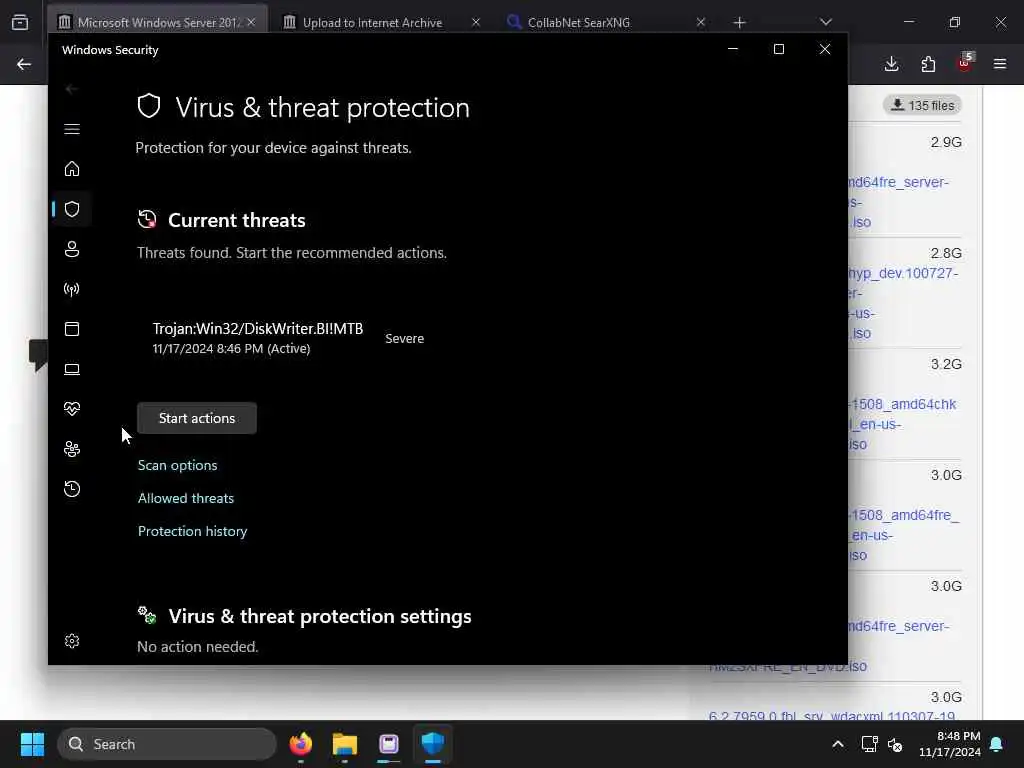Open the 6.2.7959.0 fbl_srv_wdacxml file link
The image size is (1024, 768).
click(x=831, y=715)
